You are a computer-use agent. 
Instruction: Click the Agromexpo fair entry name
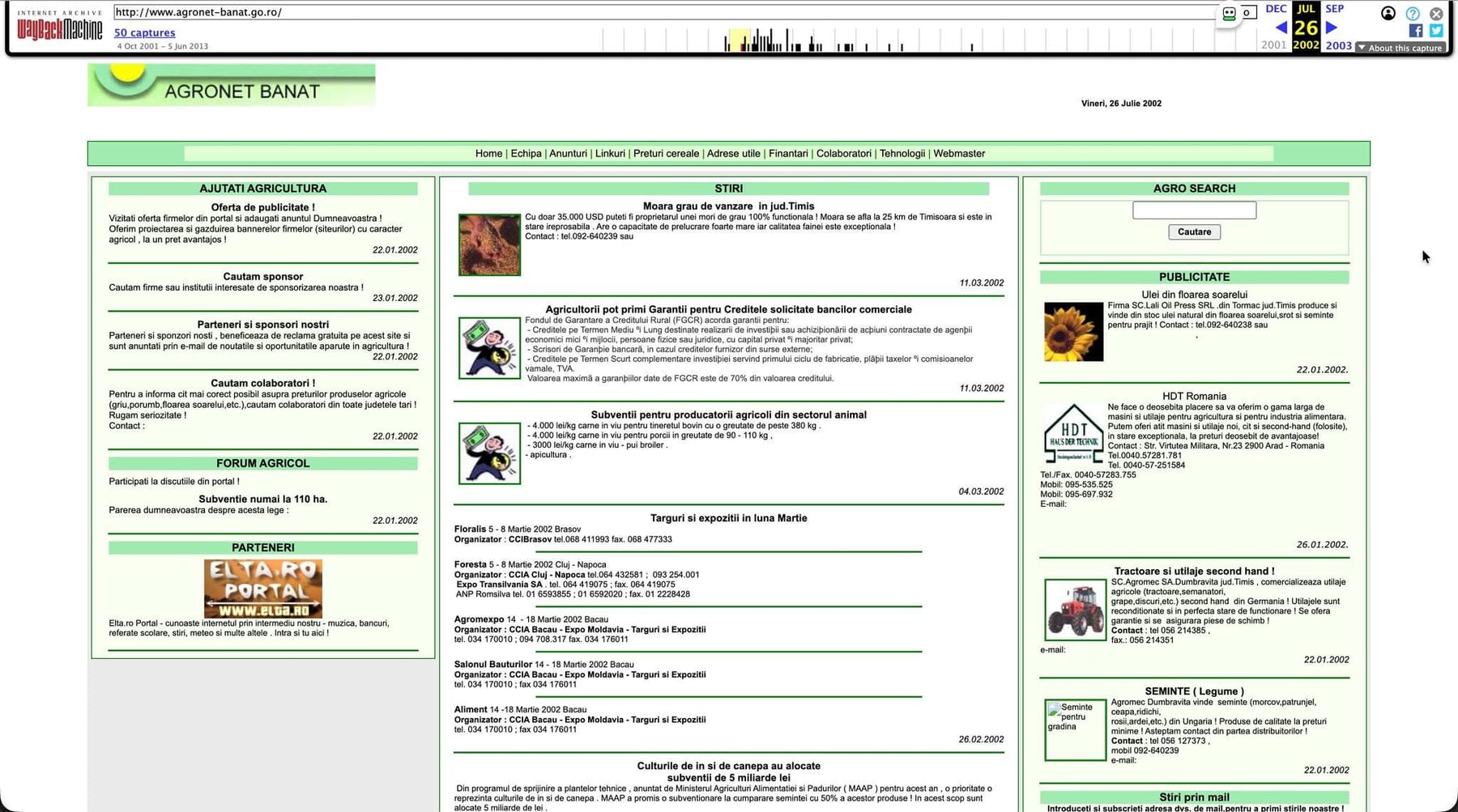(x=479, y=620)
